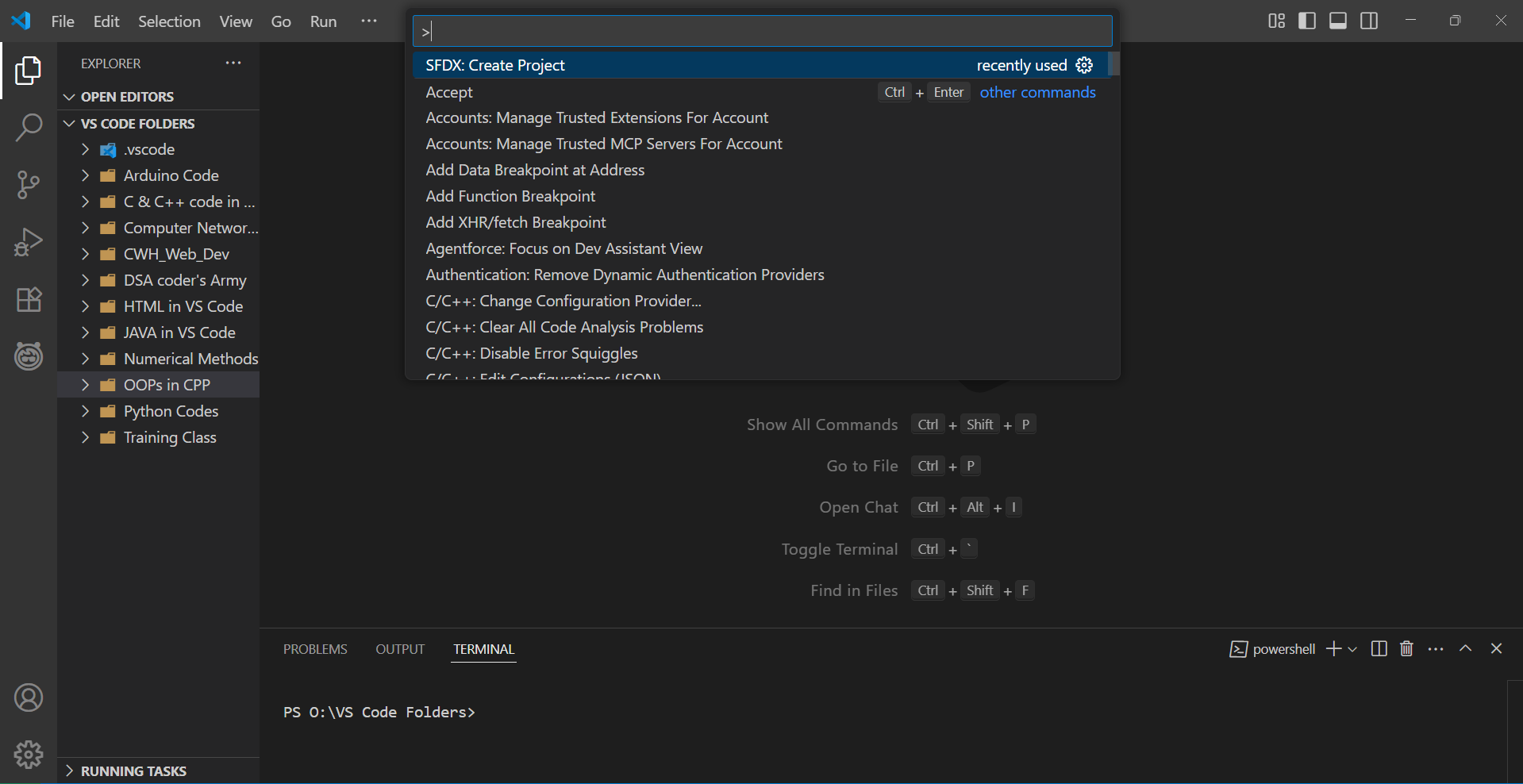Open the View menu
This screenshot has width=1523, height=784.
(x=236, y=21)
